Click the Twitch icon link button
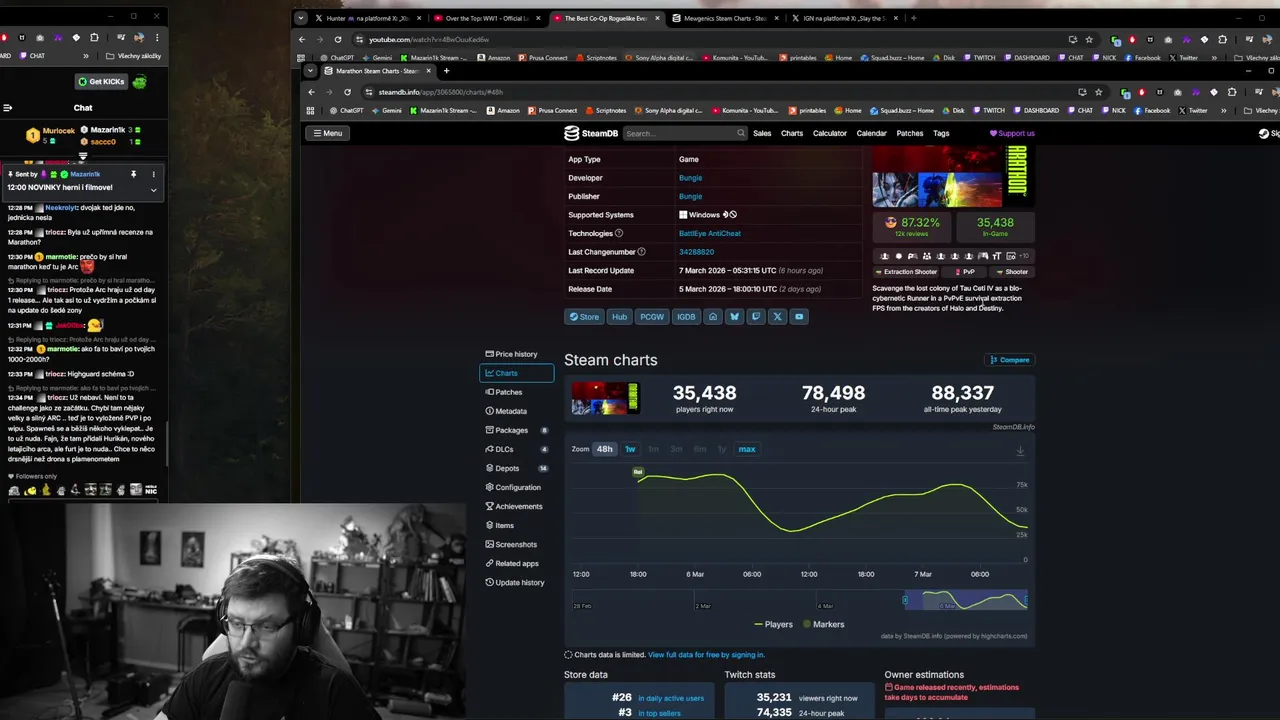Viewport: 1280px width, 720px height. point(756,317)
